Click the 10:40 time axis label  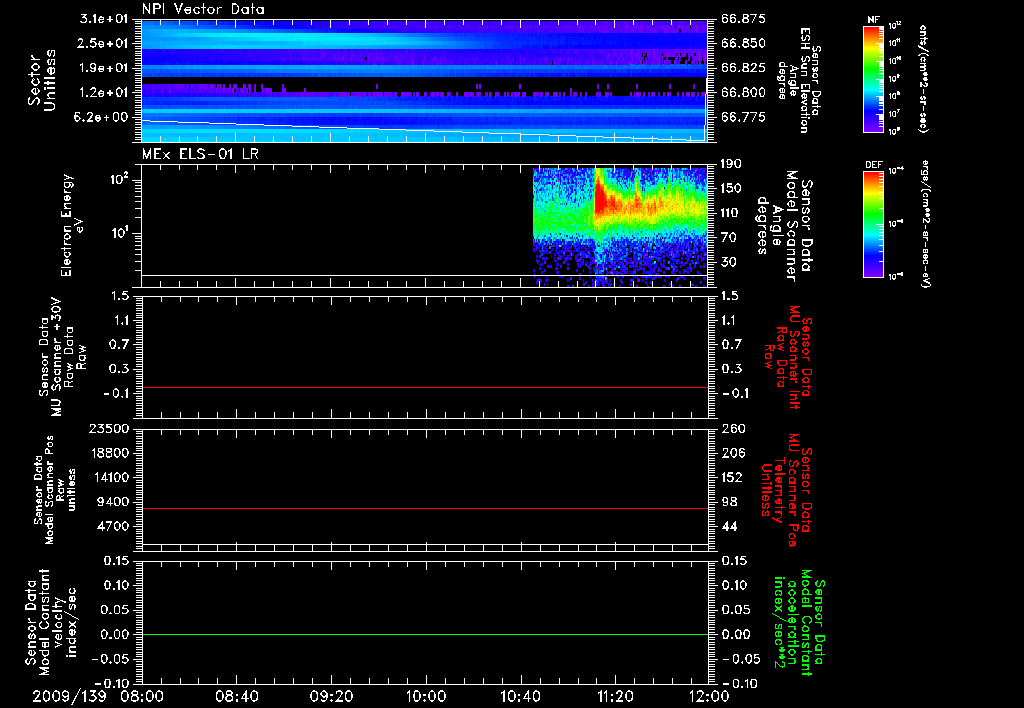tap(520, 697)
